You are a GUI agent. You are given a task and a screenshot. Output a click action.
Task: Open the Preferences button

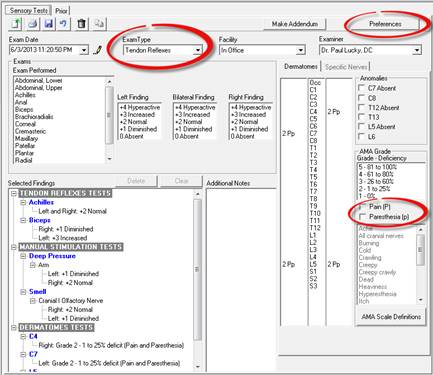pos(385,24)
